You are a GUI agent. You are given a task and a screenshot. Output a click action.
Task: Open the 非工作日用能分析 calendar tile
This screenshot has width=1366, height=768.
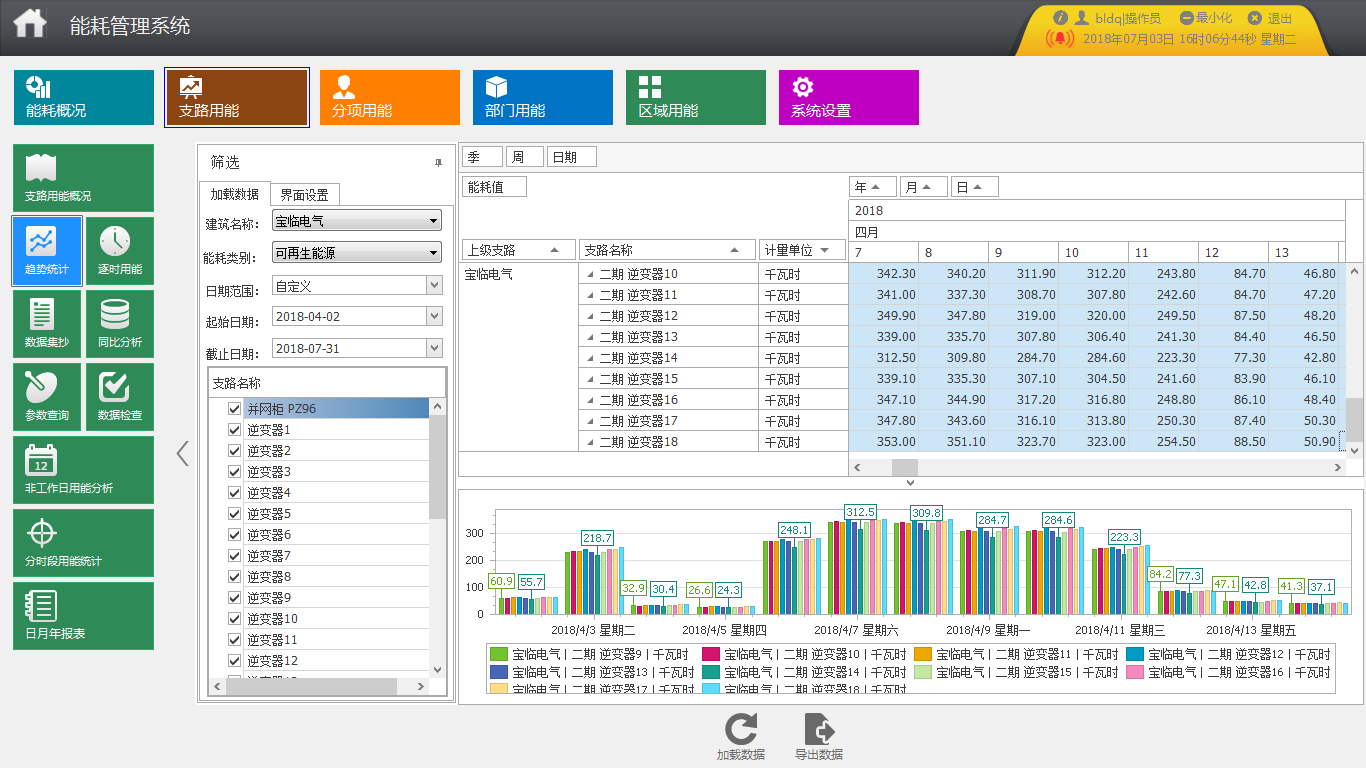tap(84, 470)
